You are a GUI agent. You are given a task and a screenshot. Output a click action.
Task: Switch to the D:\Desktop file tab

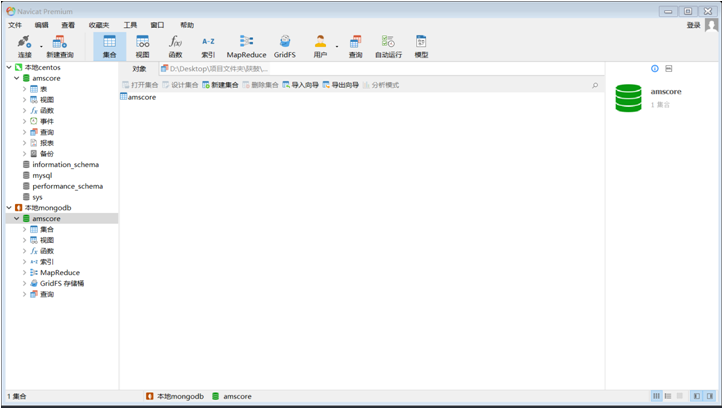(215, 69)
